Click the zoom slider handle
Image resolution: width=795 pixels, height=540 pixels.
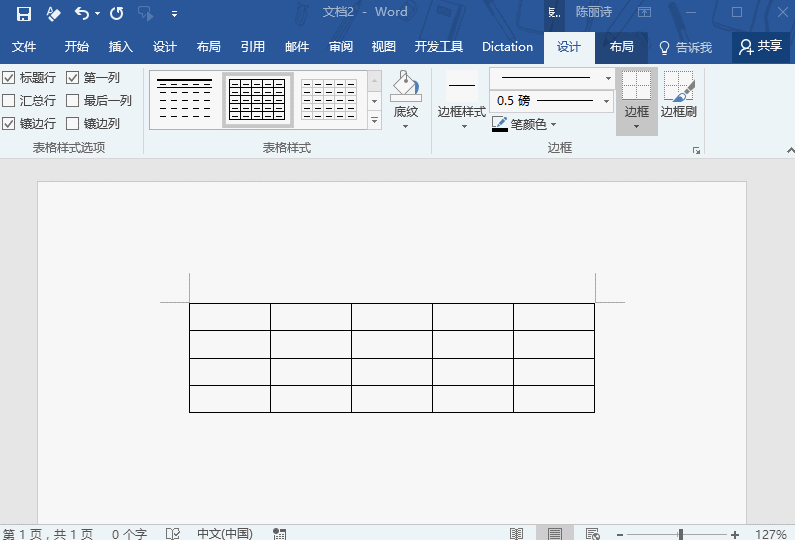[681, 534]
